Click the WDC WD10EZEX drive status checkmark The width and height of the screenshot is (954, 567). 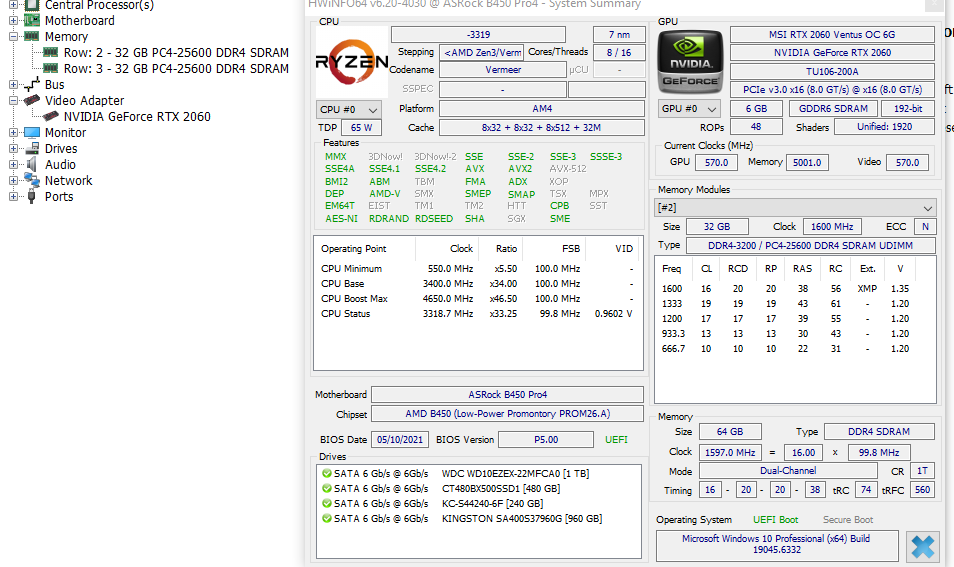click(x=327, y=473)
